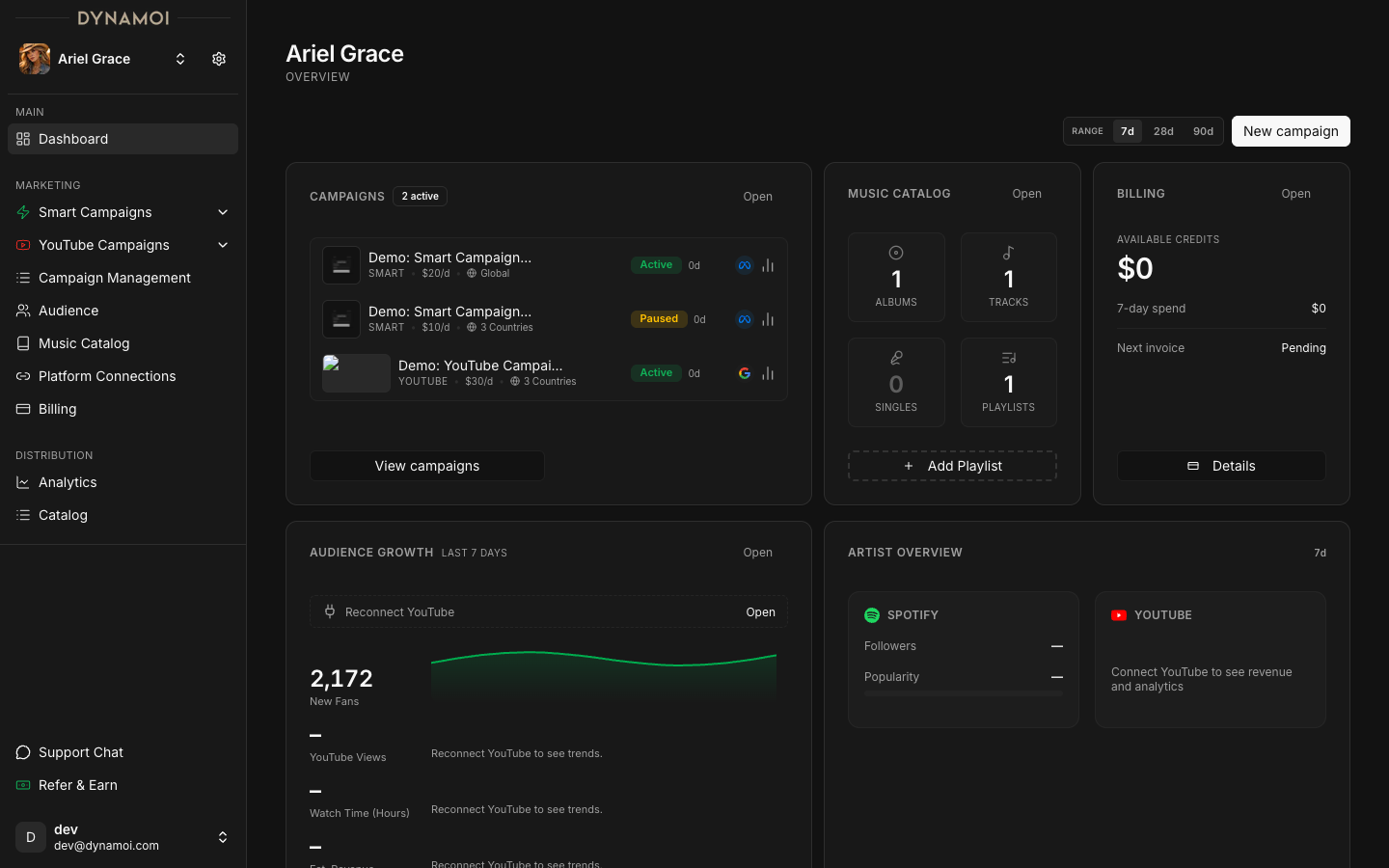Open Platform Connections from sidebar
This screenshot has width=1389, height=868.
pos(106,376)
